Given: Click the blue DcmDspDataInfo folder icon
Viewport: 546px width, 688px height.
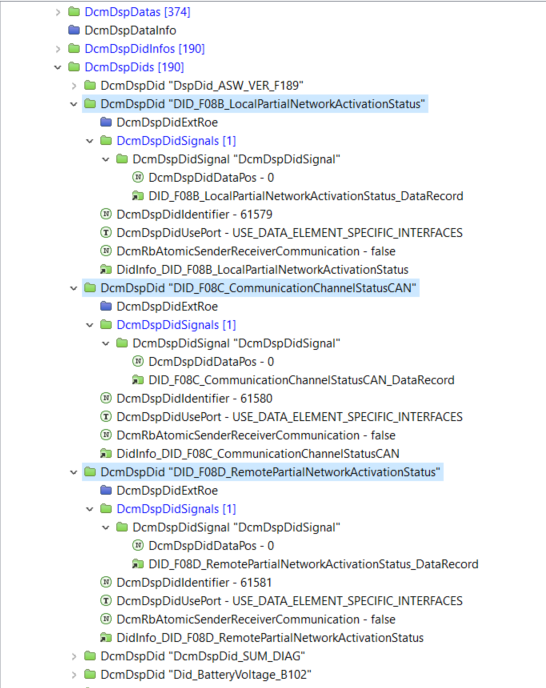Looking at the screenshot, I should 74,30.
